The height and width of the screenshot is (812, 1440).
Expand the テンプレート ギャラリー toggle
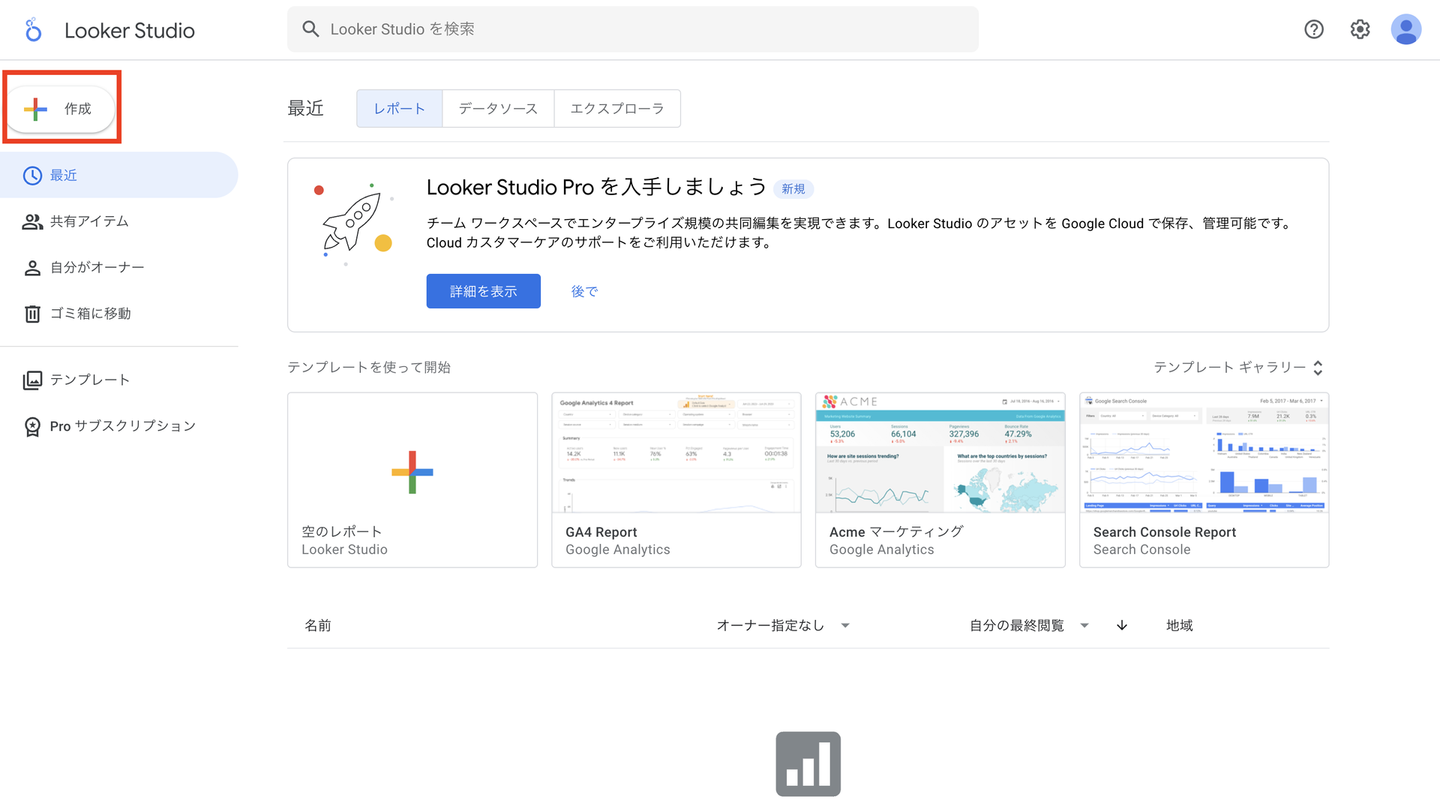point(1240,367)
